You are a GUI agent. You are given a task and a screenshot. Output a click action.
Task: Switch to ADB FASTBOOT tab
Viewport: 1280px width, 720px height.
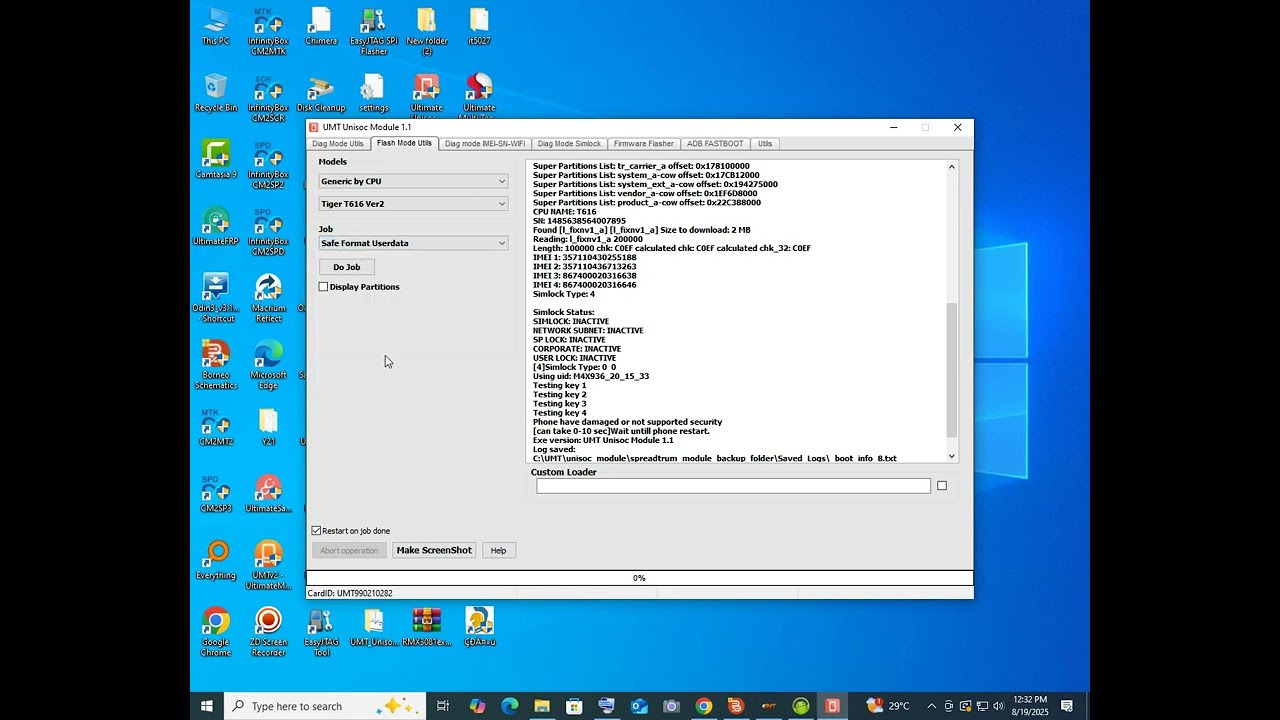(x=715, y=144)
